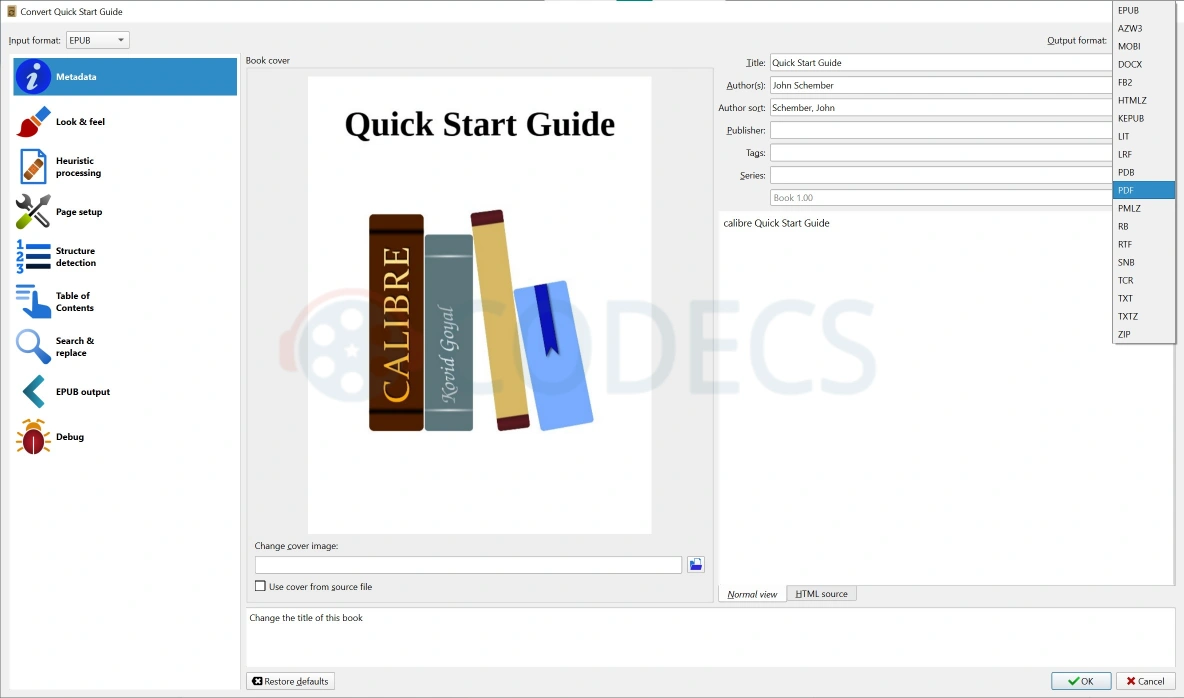
Task: Choose KEPUB output format
Action: click(x=1143, y=119)
